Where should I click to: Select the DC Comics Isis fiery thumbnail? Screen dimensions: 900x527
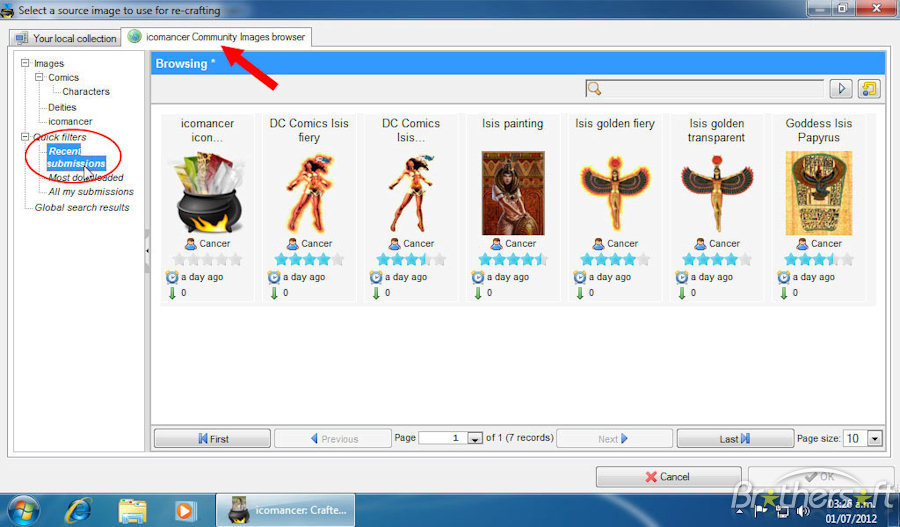[x=309, y=193]
